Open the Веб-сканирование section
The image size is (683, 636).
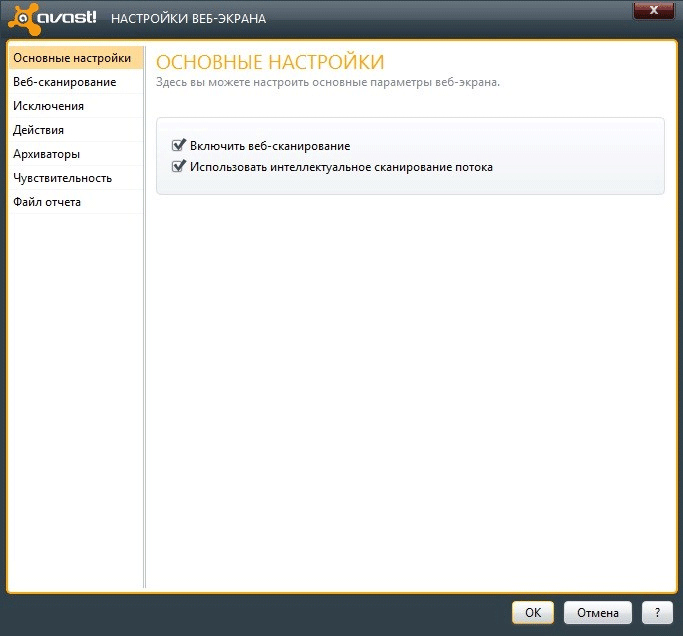[x=64, y=82]
